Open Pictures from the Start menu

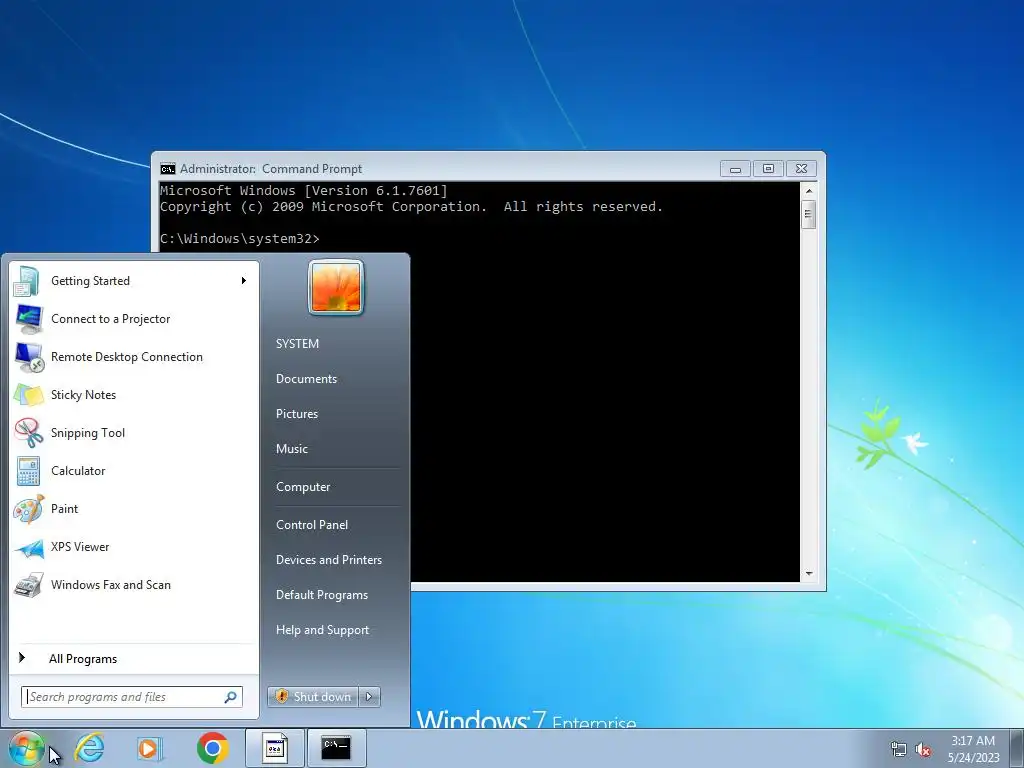296,414
